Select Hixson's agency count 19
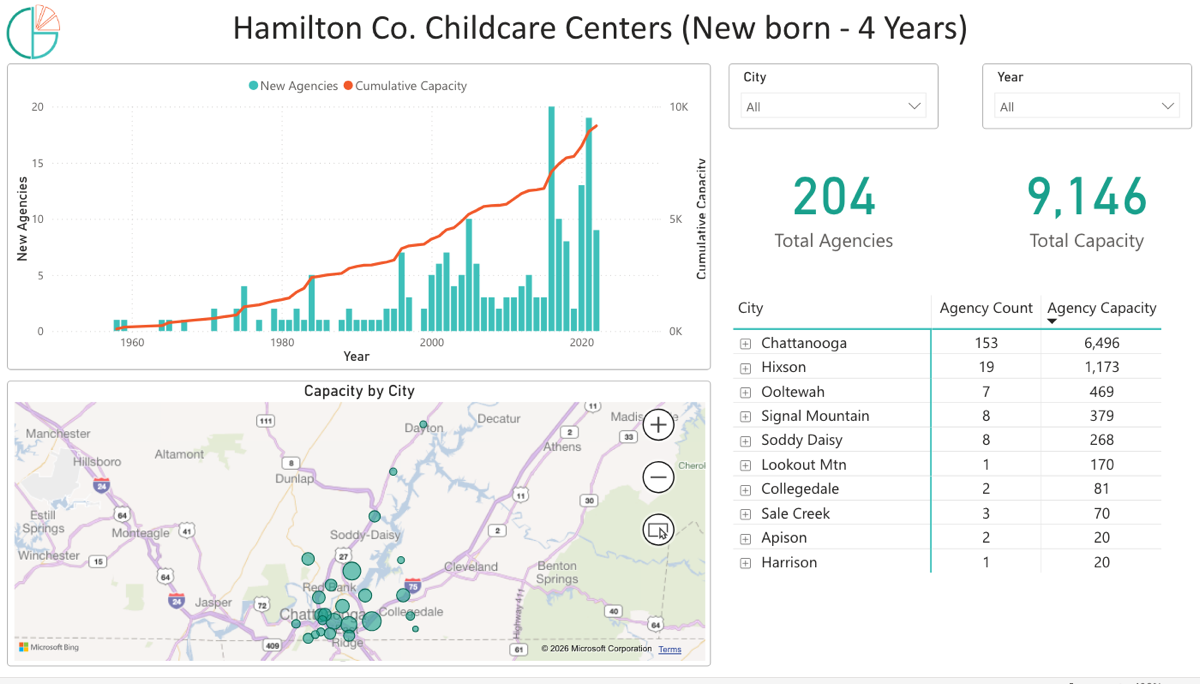 click(x=986, y=367)
